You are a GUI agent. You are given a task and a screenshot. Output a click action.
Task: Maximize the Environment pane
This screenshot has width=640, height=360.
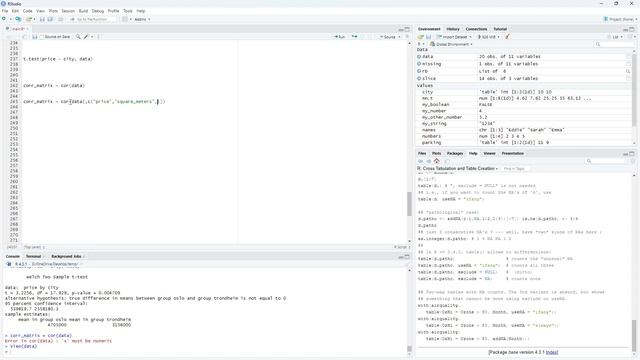tap(632, 29)
